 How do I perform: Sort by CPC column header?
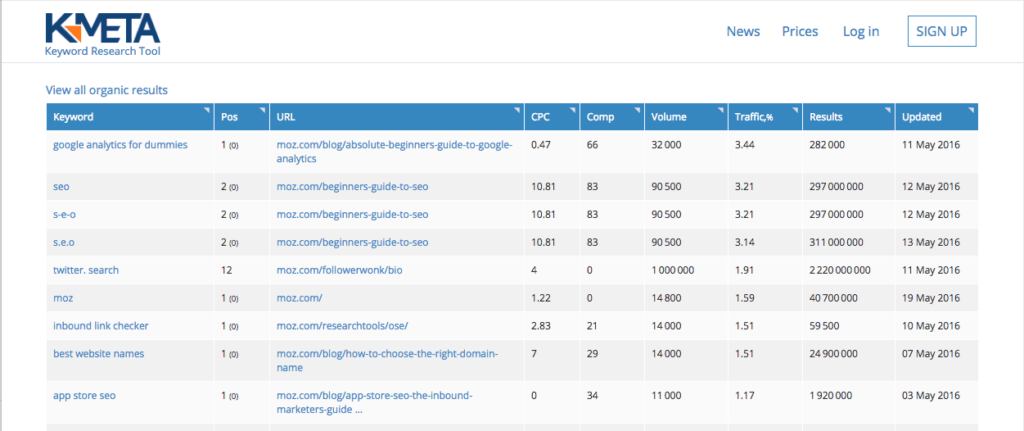[x=552, y=117]
